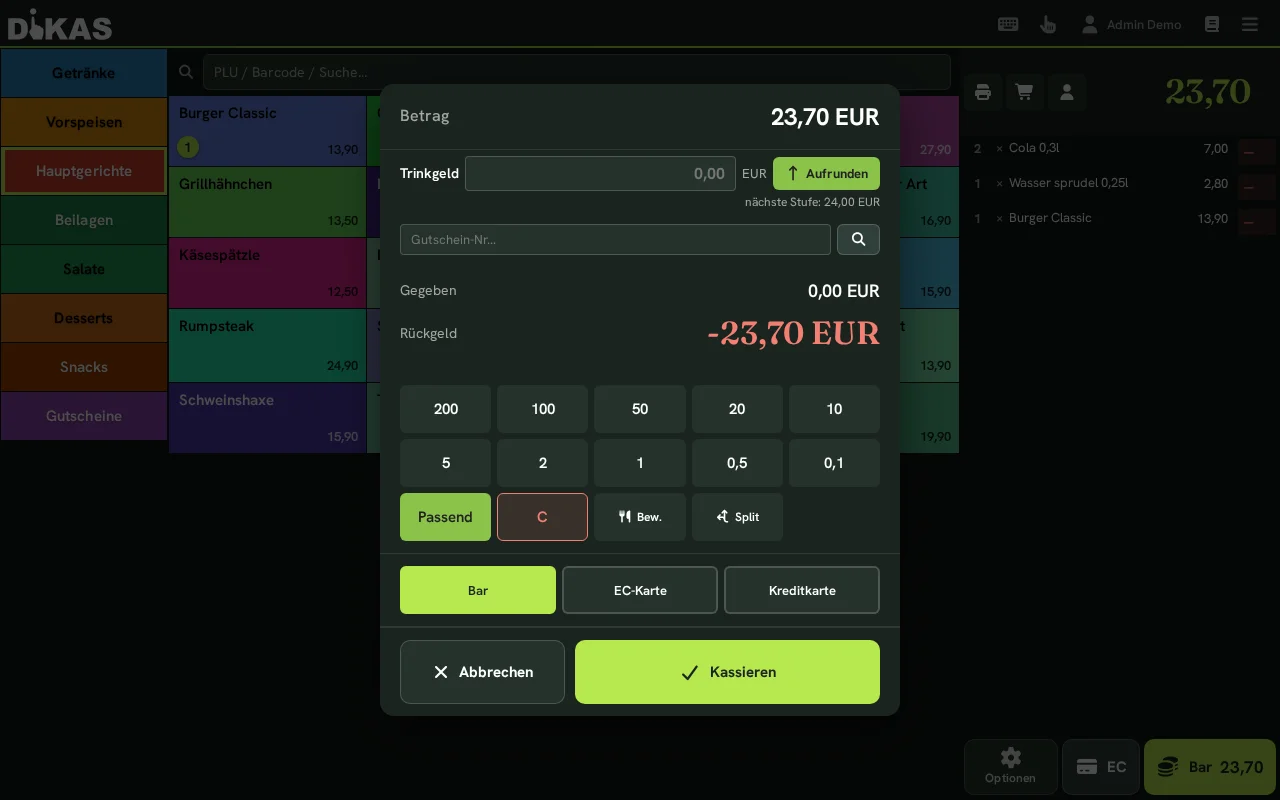
Task: Add 2 euro amount
Action: 542,463
